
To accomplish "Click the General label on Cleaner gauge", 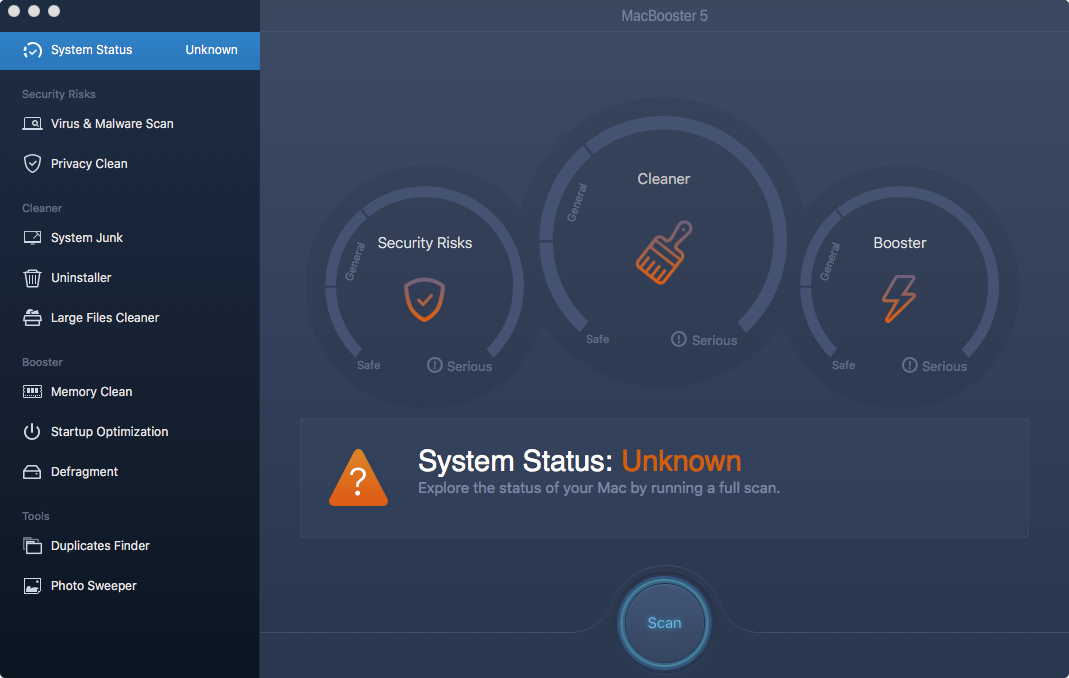I will click(x=577, y=203).
